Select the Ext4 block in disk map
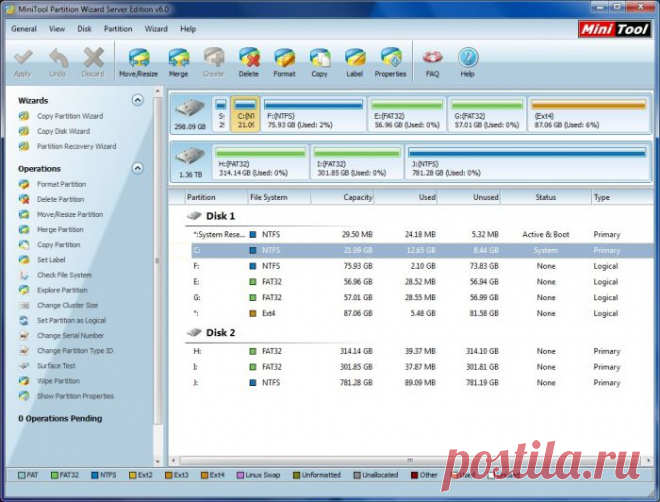Image resolution: width=660 pixels, height=502 pixels. coord(588,114)
